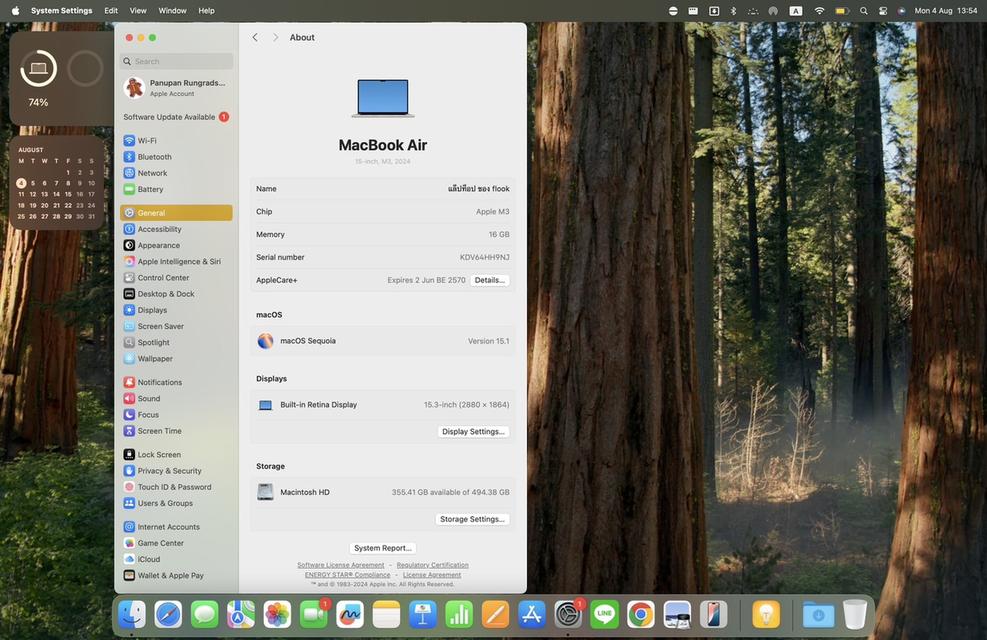Screen dimensions: 987x640
Task: Select Accessibility in the sidebar
Action: pos(176,229)
